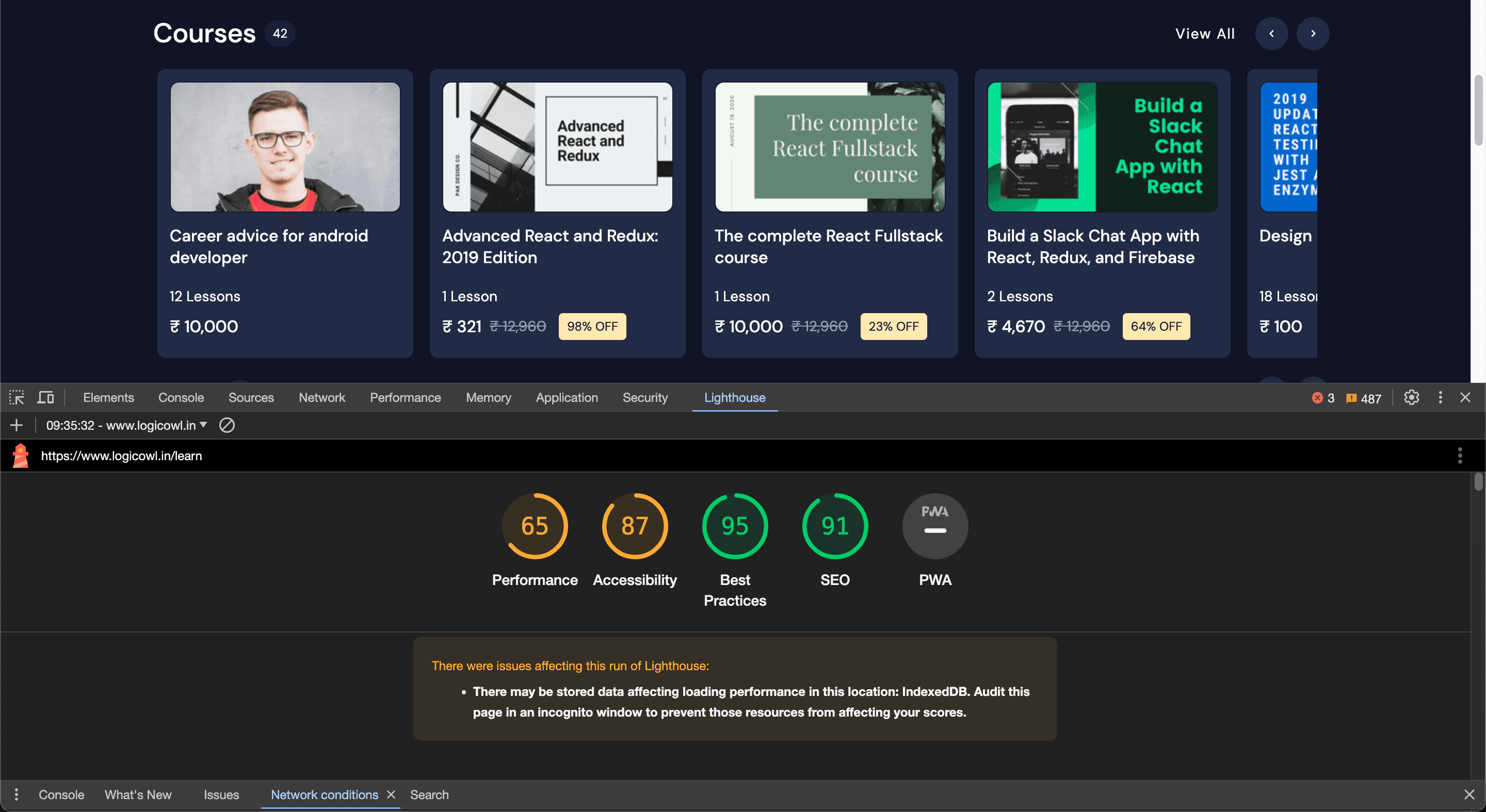Click the clear Lighthouse reports icon
The image size is (1486, 812).
[227, 425]
